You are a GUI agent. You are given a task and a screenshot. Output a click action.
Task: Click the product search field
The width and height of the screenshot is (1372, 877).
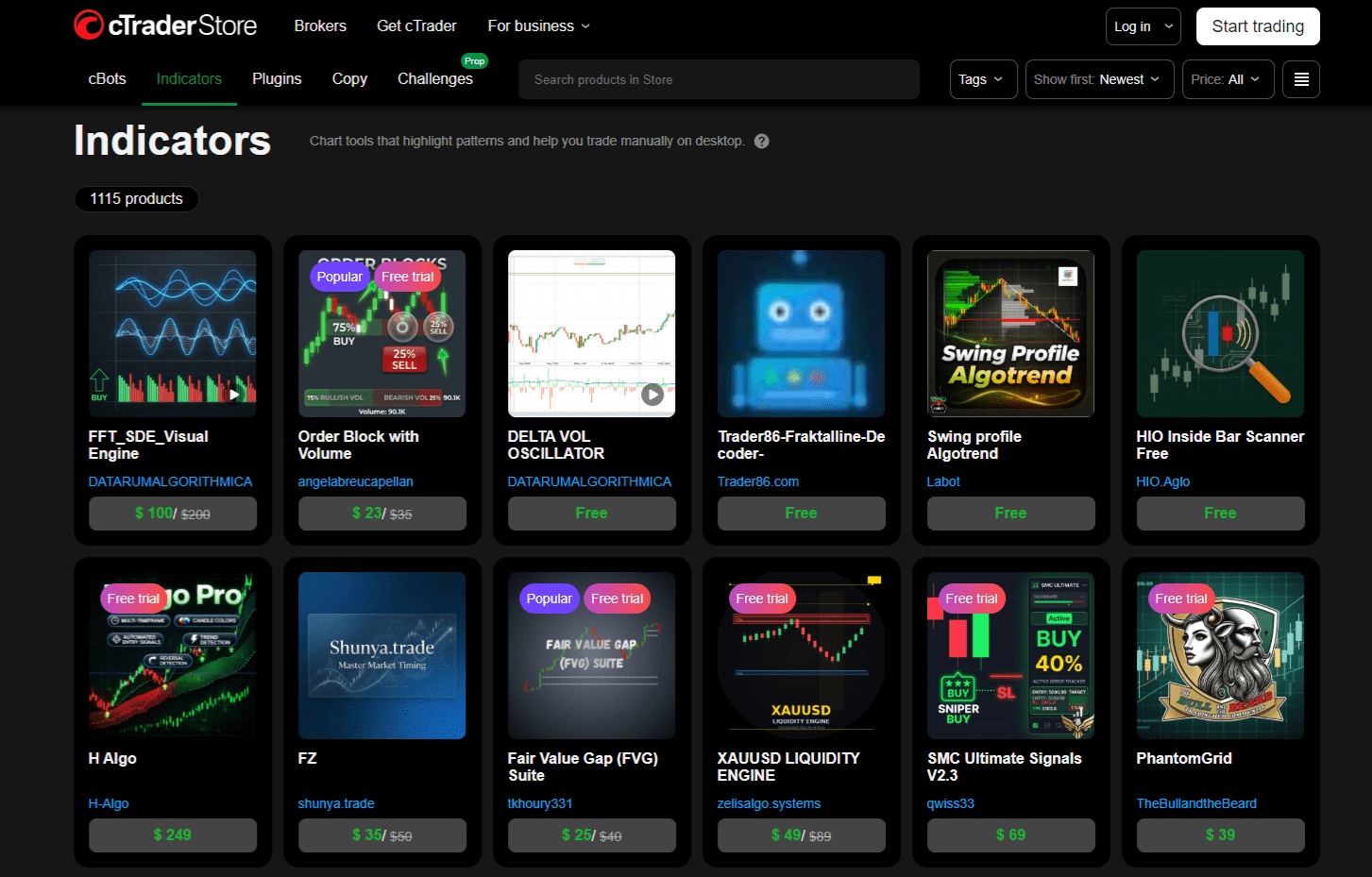tap(719, 79)
